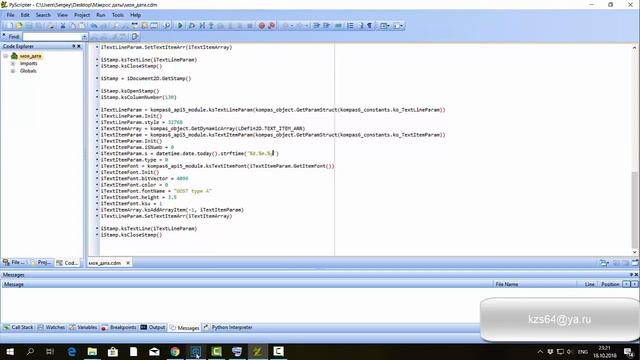Select the root module item in Code Explorer
Image resolution: width=640 pixels, height=360 pixels.
point(30,56)
